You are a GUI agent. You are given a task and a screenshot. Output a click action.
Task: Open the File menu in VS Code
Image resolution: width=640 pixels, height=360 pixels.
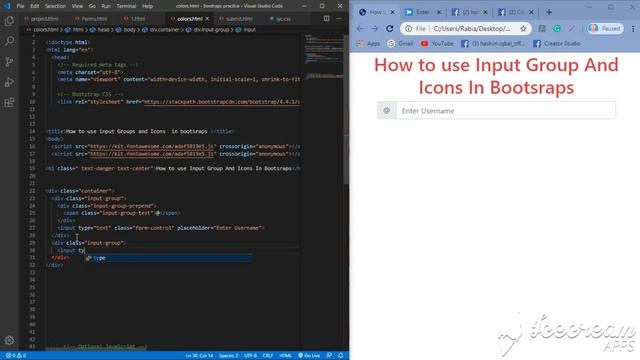pyautogui.click(x=20, y=6)
